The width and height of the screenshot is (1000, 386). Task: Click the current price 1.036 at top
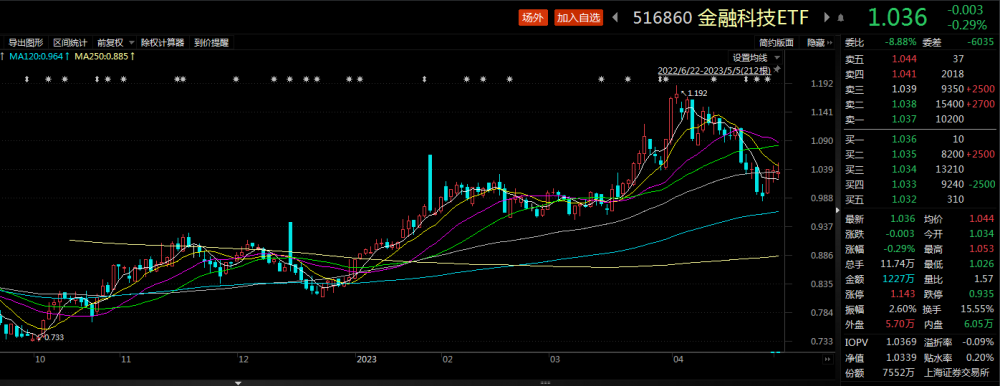pyautogui.click(x=897, y=18)
